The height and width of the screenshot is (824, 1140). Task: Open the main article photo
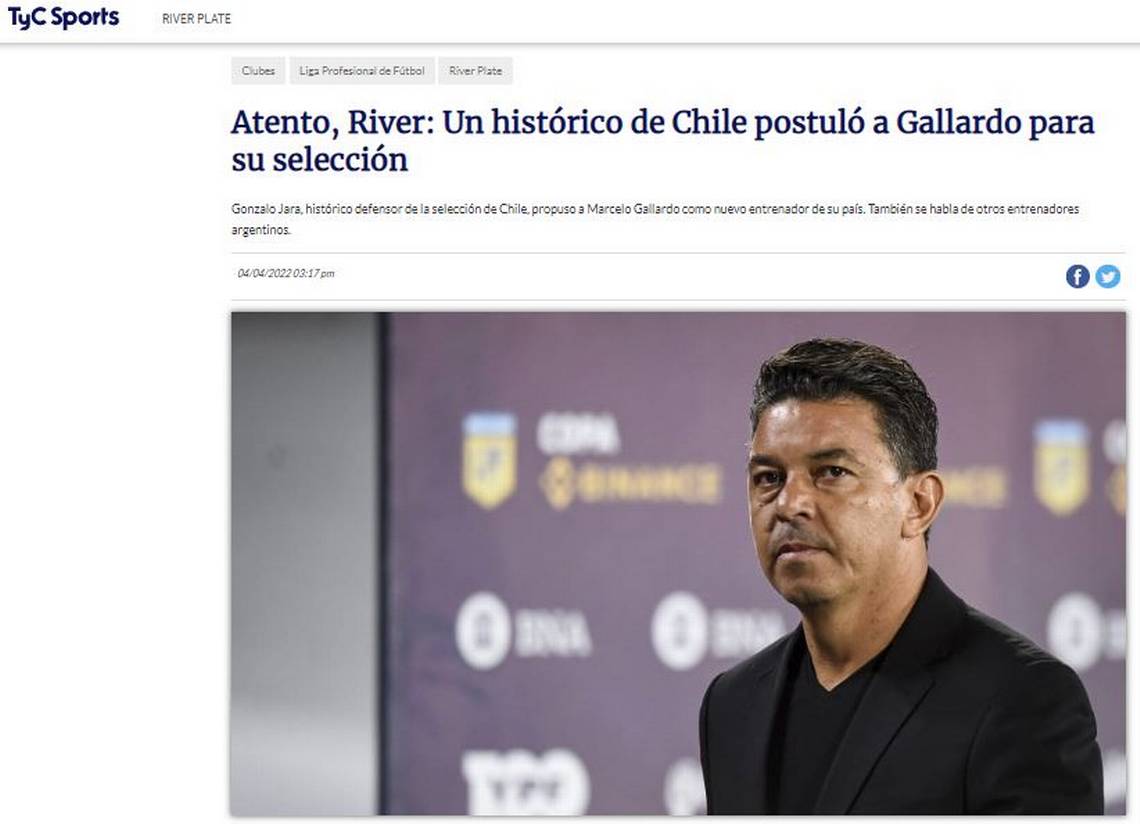[678, 563]
